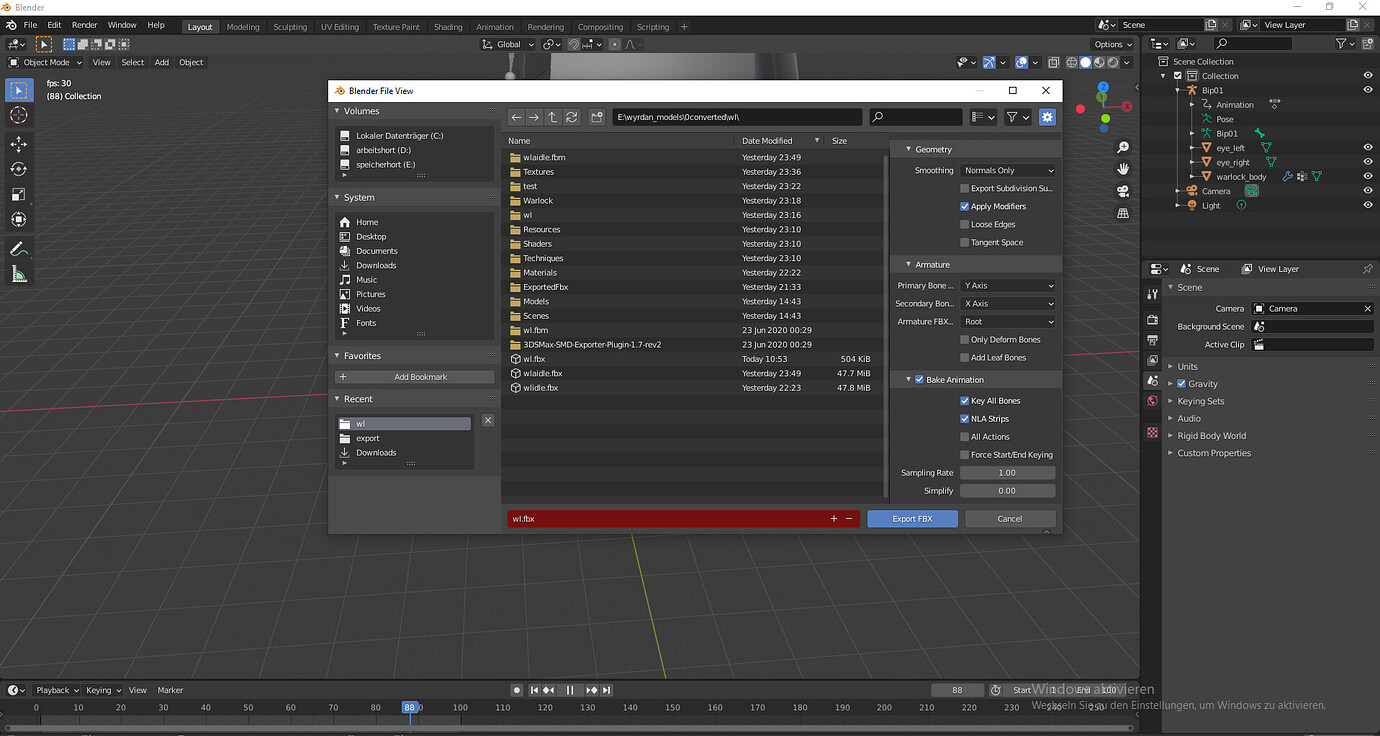Screen dimensions: 1380x736
Task: Open the Output properties tab icon
Action: tap(1153, 340)
